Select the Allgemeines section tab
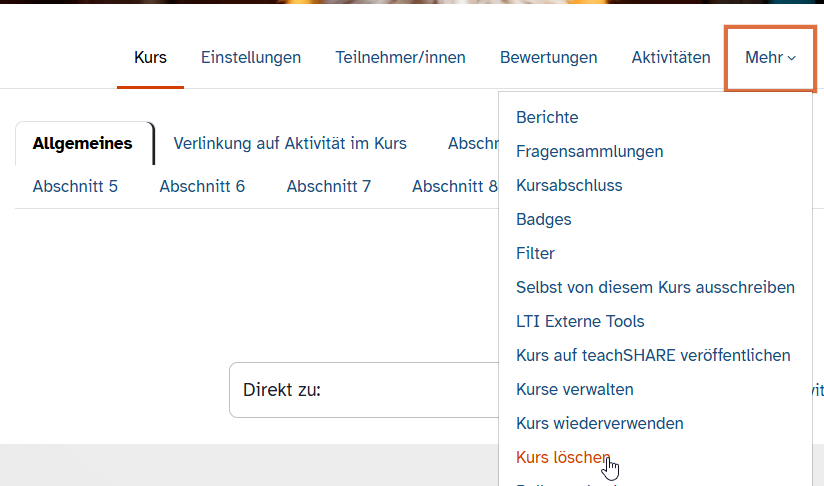This screenshot has height=486, width=824. [83, 143]
